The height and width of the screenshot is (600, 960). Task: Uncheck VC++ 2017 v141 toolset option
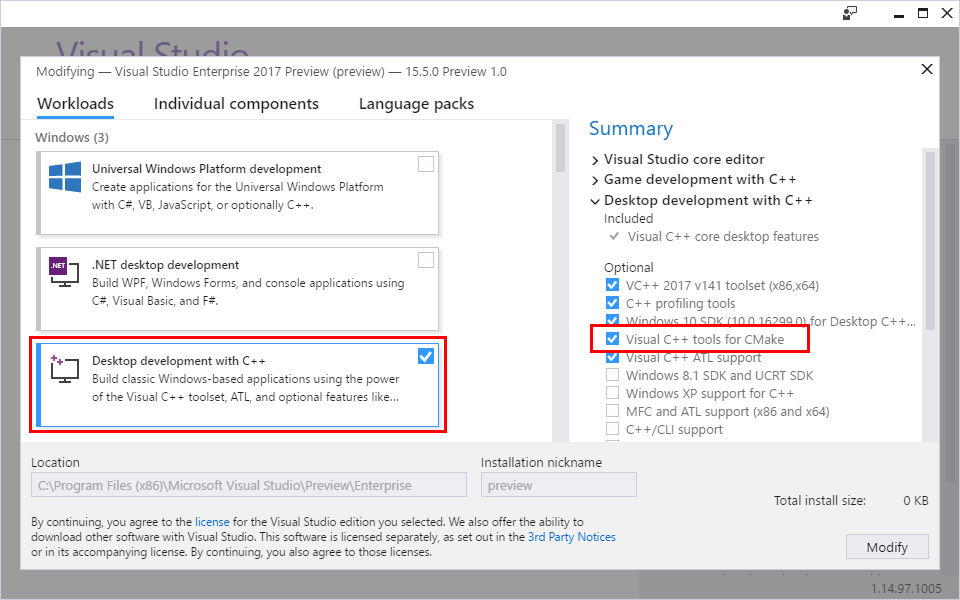pyautogui.click(x=612, y=285)
